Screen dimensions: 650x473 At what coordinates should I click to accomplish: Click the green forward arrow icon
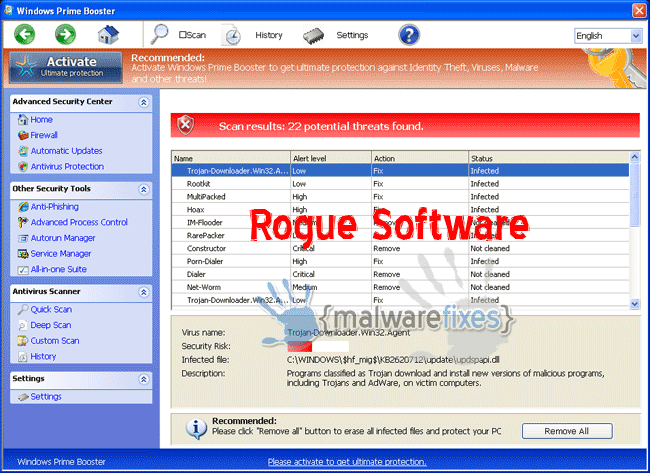click(65, 34)
